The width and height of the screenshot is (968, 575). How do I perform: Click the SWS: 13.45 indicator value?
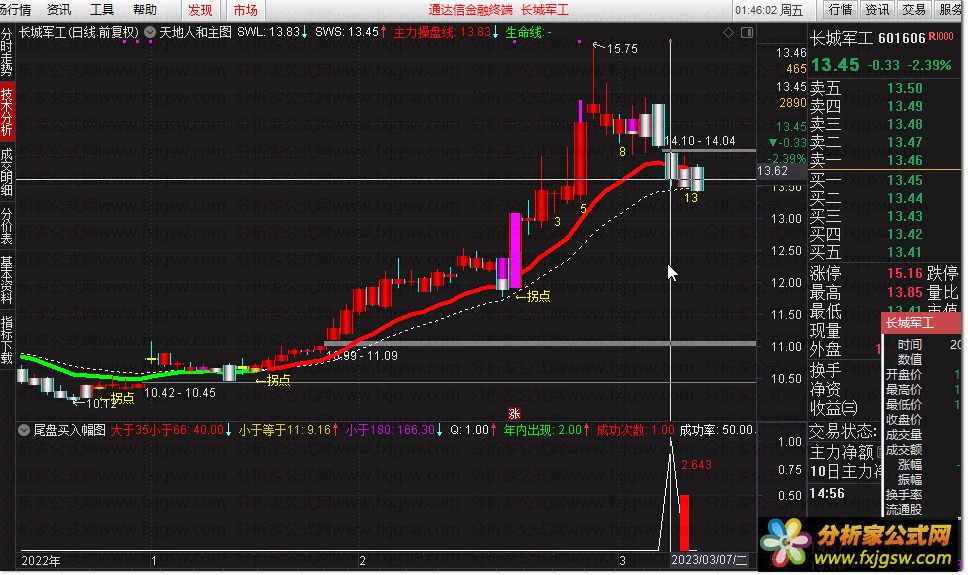click(351, 32)
